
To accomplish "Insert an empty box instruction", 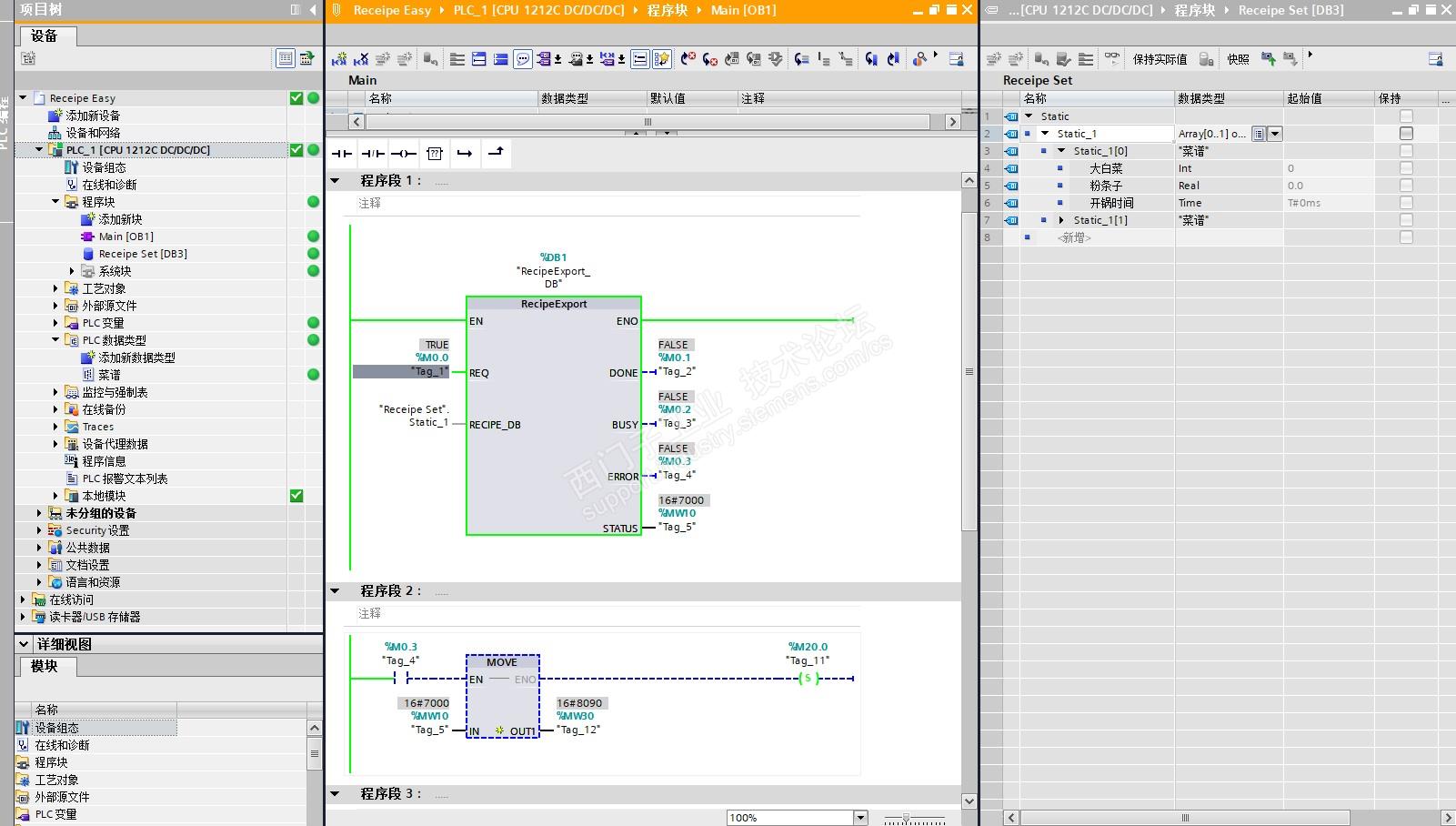I will [435, 154].
